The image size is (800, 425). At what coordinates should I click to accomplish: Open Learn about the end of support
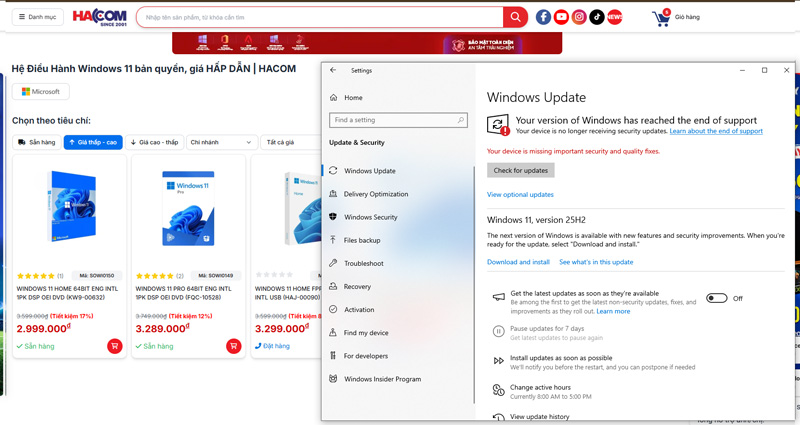(716, 131)
